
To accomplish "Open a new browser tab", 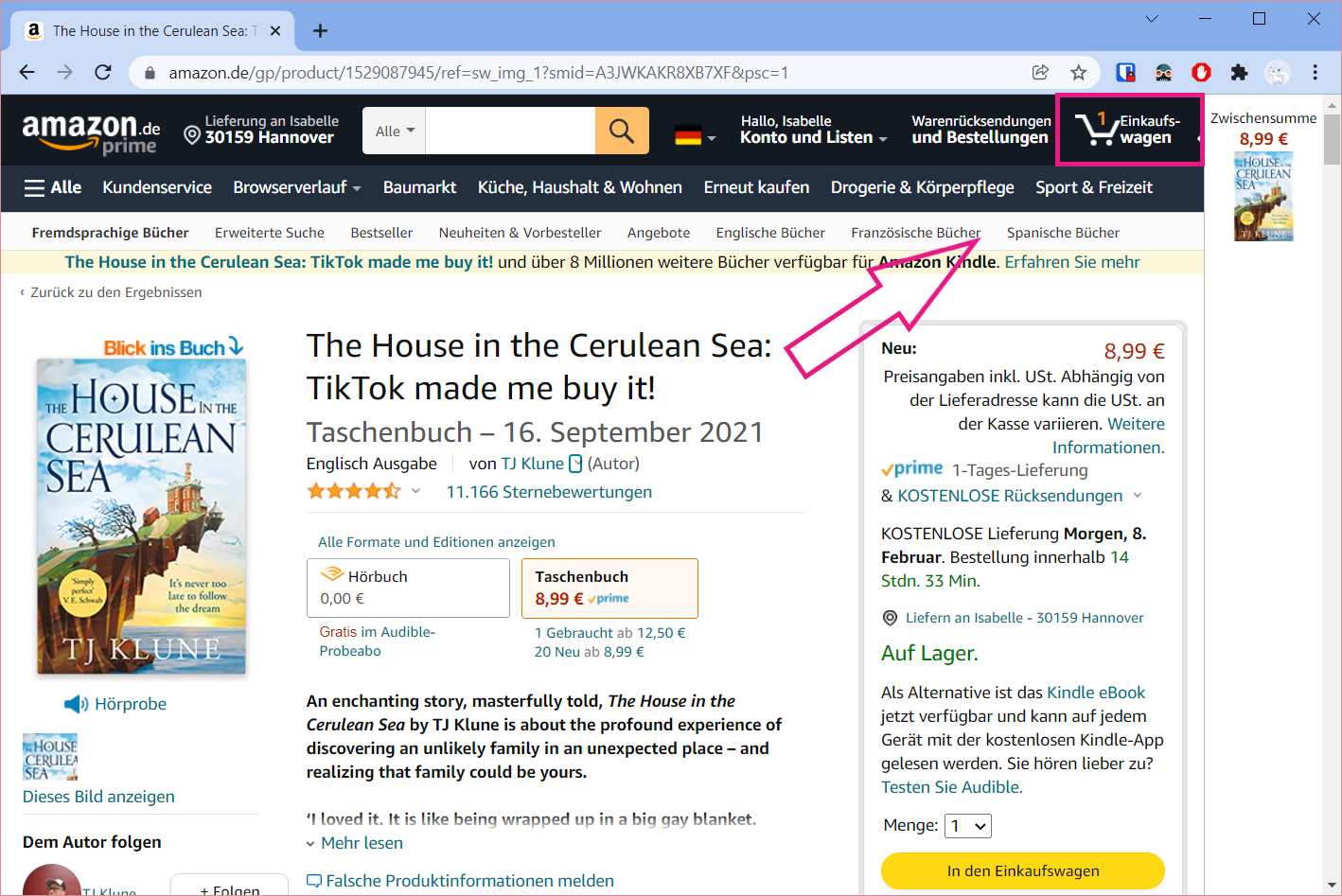I will click(321, 30).
